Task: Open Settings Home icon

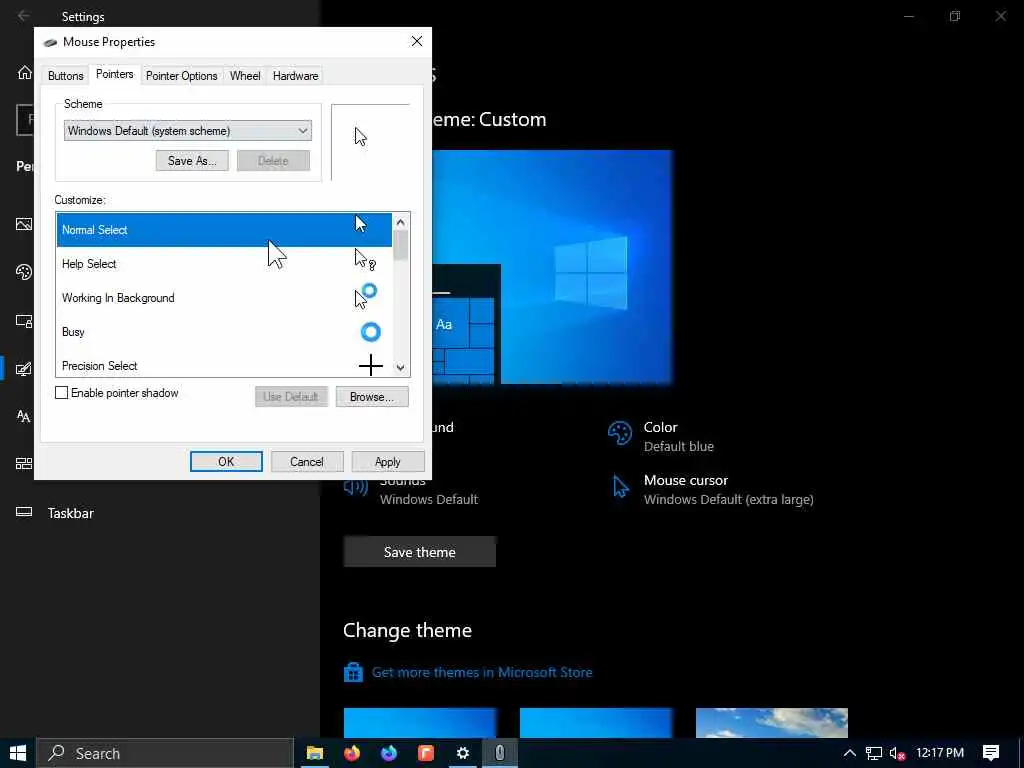Action: (24, 72)
